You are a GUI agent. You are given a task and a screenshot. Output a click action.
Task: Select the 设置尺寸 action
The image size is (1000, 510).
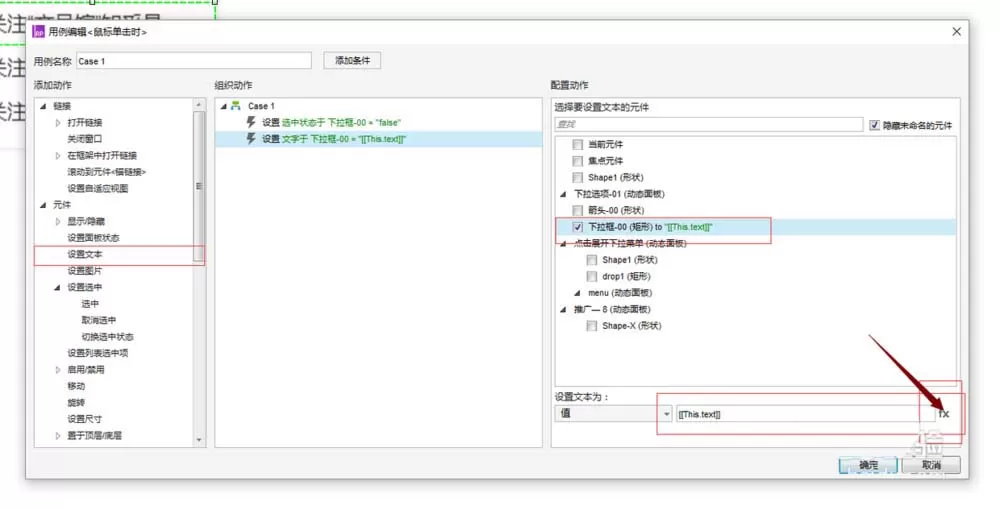tap(84, 419)
